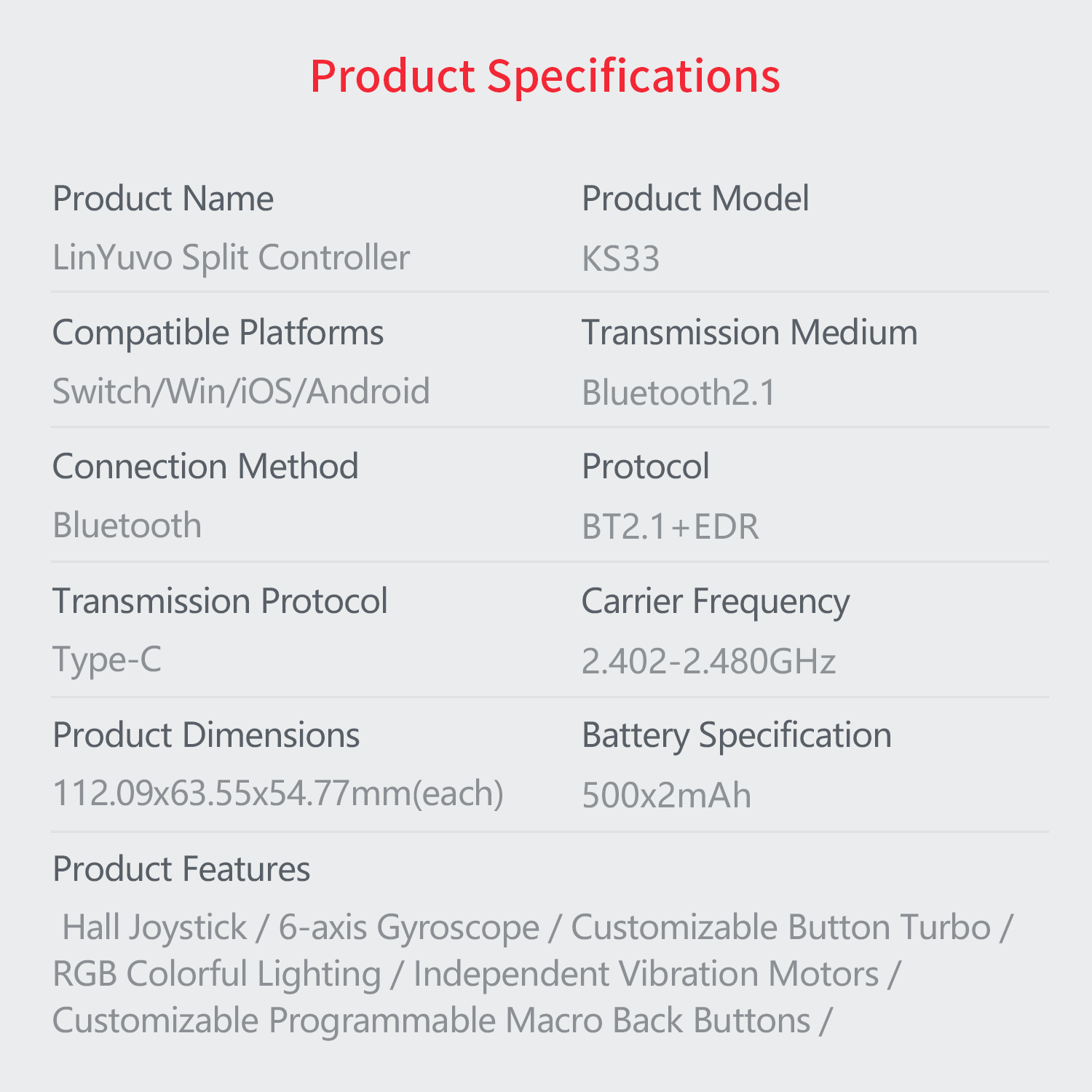Click the Product Model label

(x=695, y=199)
